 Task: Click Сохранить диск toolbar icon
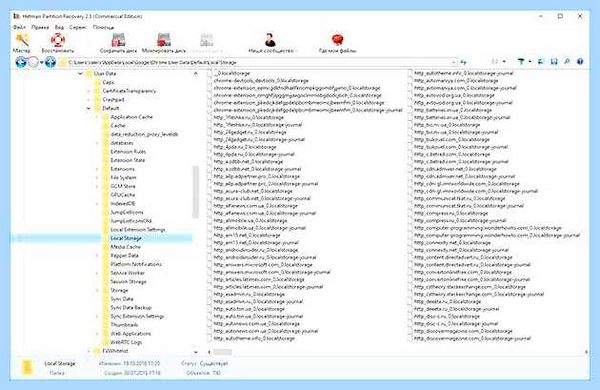118,40
